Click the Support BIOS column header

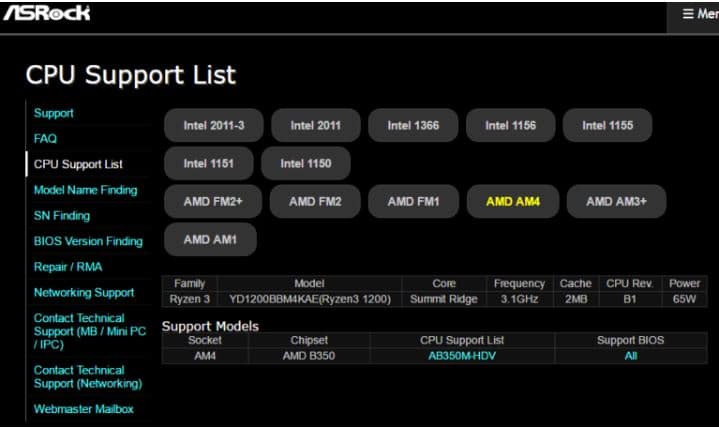631,340
